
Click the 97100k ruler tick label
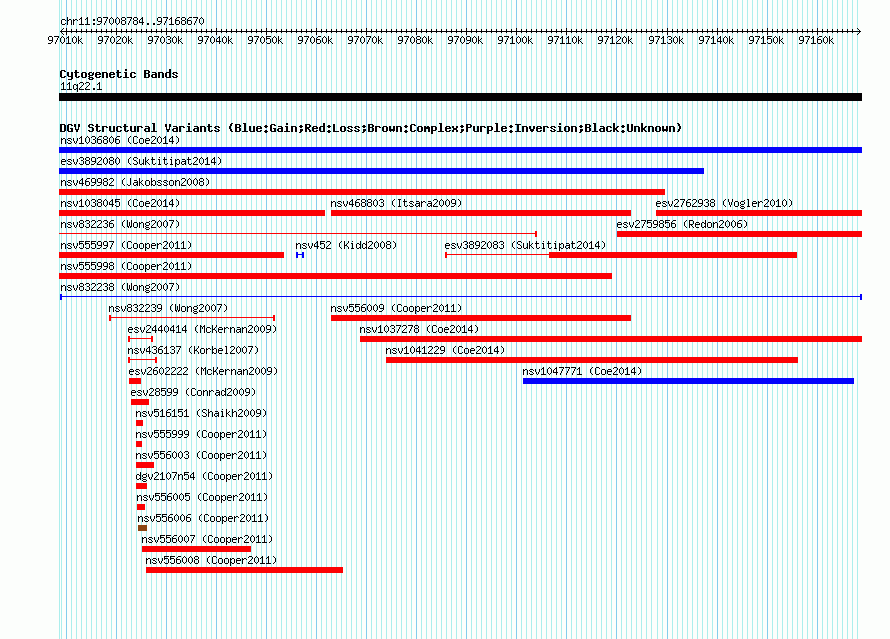[x=515, y=40]
